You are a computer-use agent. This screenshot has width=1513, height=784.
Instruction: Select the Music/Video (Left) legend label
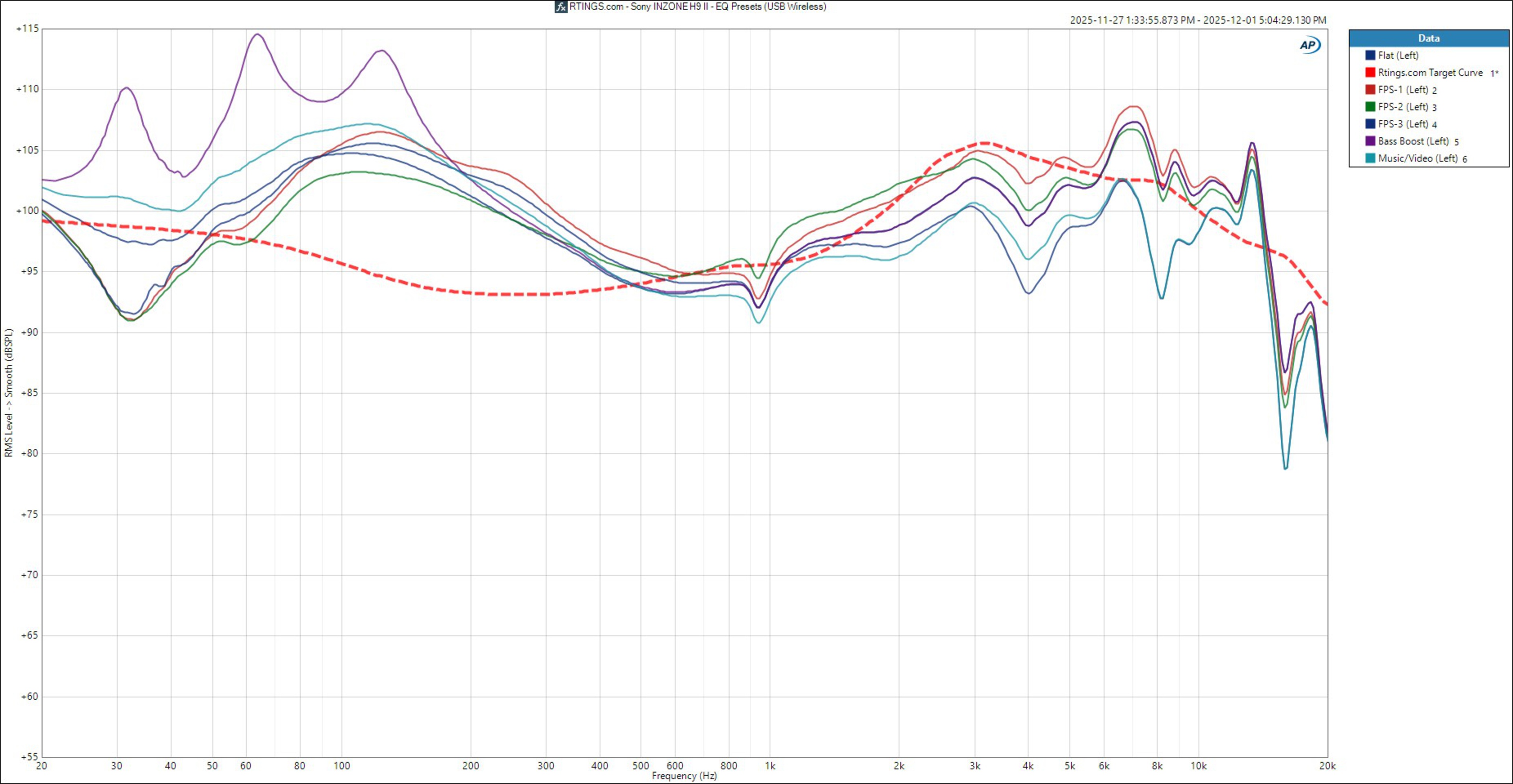pos(1417,158)
